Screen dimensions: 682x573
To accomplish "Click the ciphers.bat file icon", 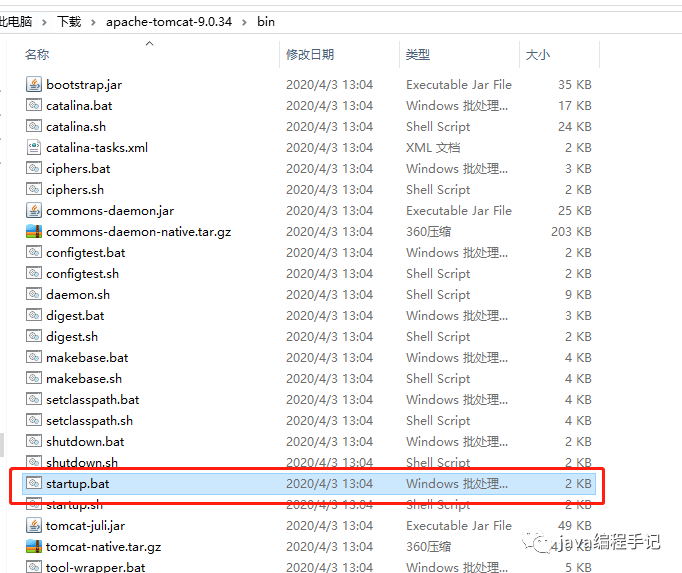I will (34, 168).
